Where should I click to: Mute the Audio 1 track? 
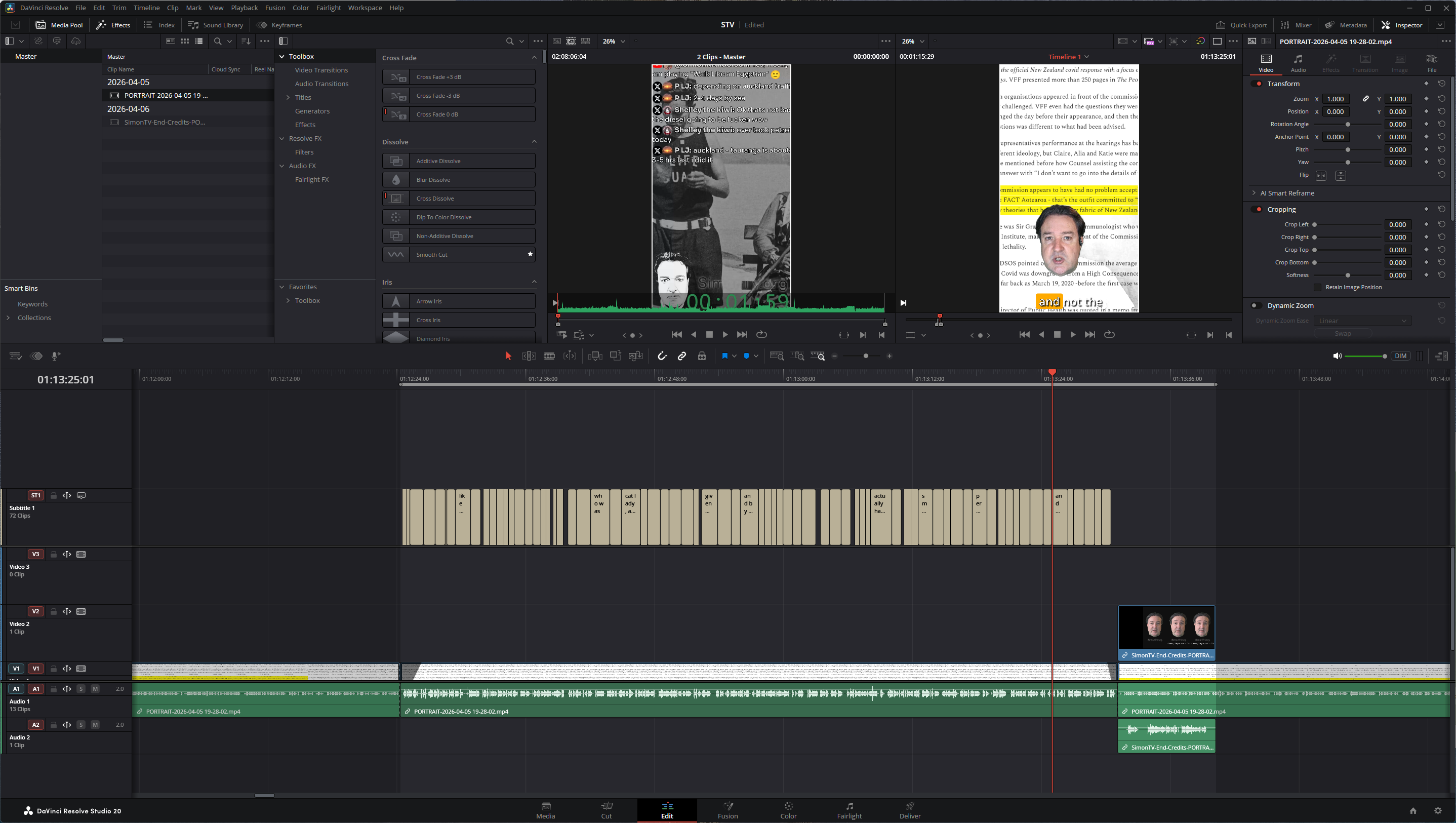coord(95,689)
